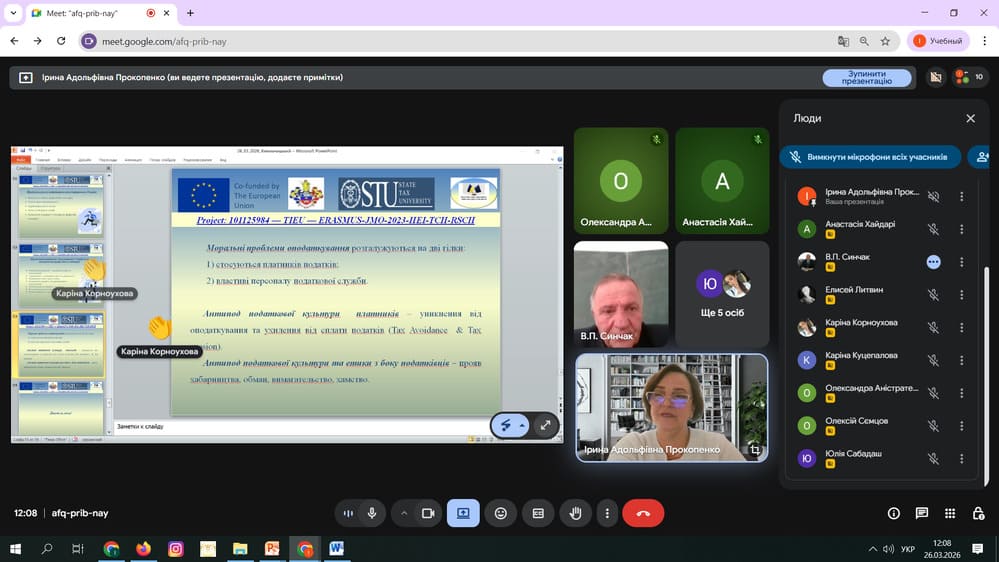Expand video settings arrow beside camera

(404, 513)
